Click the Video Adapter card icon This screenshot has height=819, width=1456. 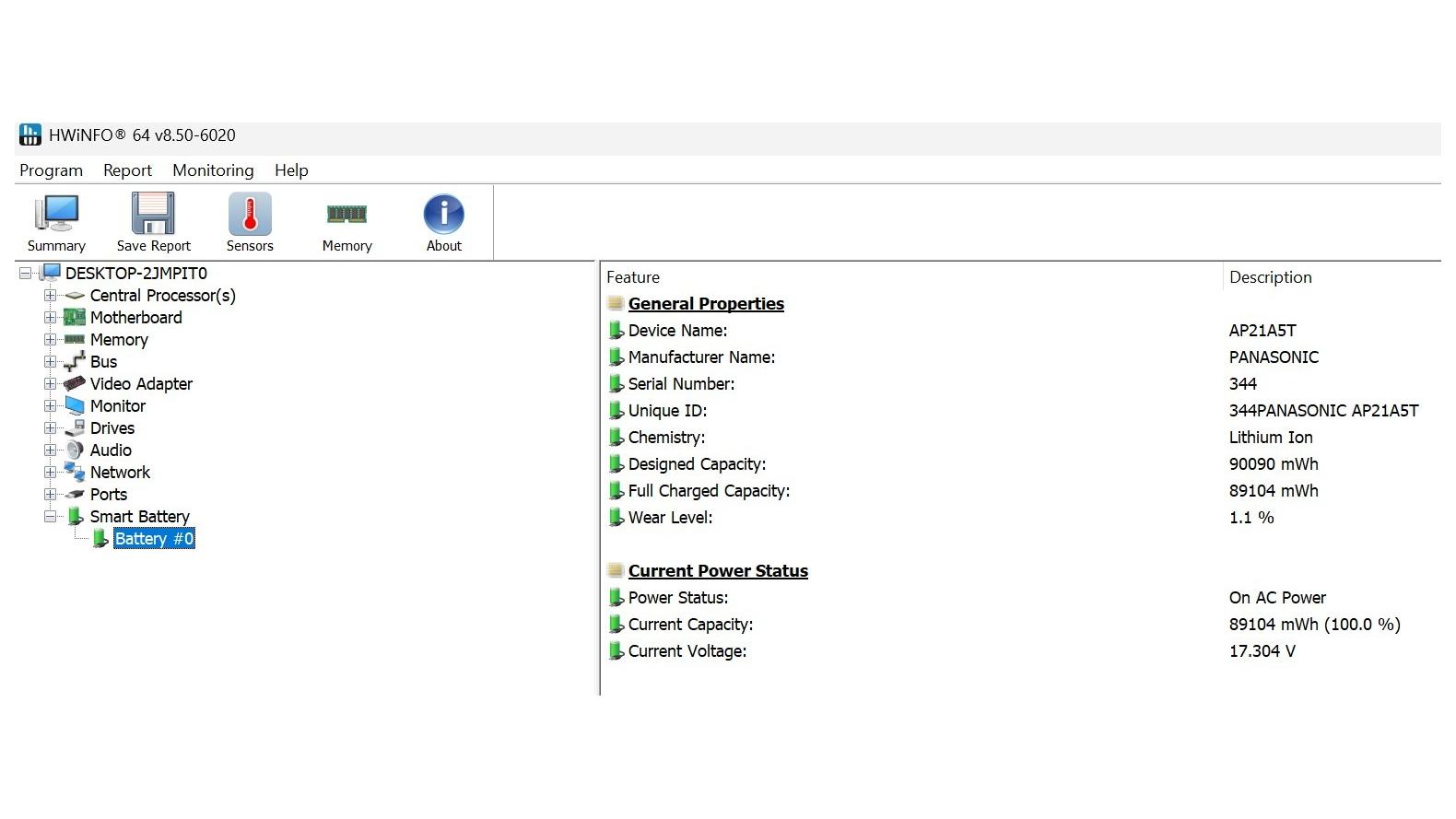tap(75, 384)
